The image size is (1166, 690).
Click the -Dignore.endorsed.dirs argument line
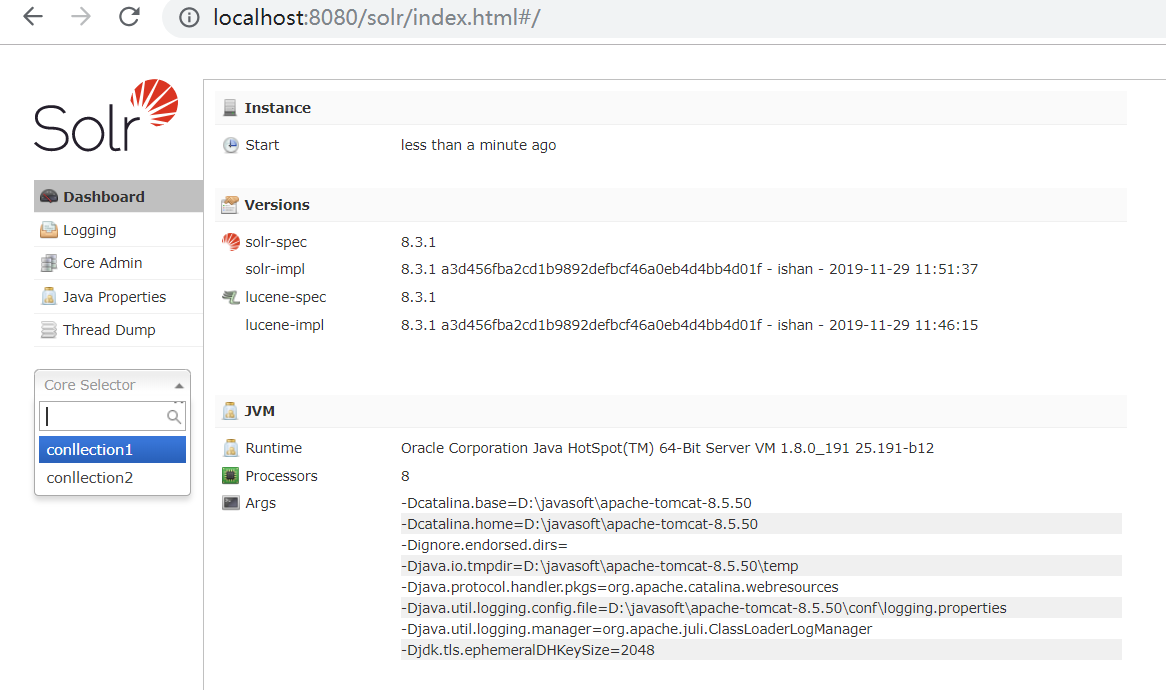tap(761, 545)
